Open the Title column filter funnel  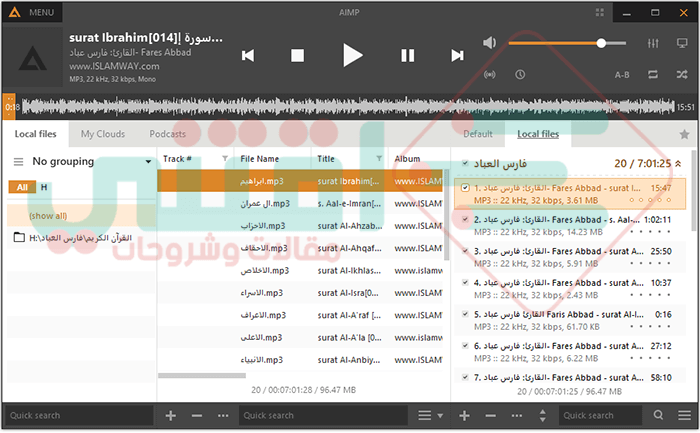(379, 158)
